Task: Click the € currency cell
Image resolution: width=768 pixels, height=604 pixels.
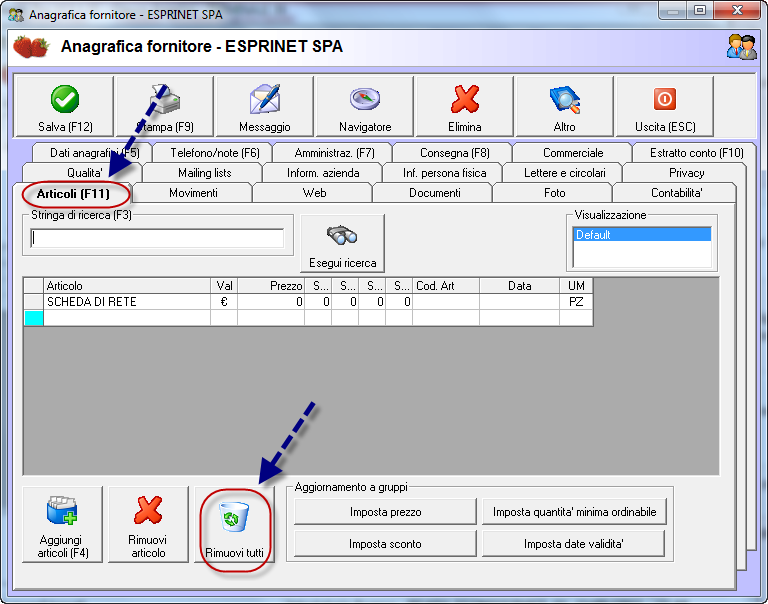Action: coord(224,302)
